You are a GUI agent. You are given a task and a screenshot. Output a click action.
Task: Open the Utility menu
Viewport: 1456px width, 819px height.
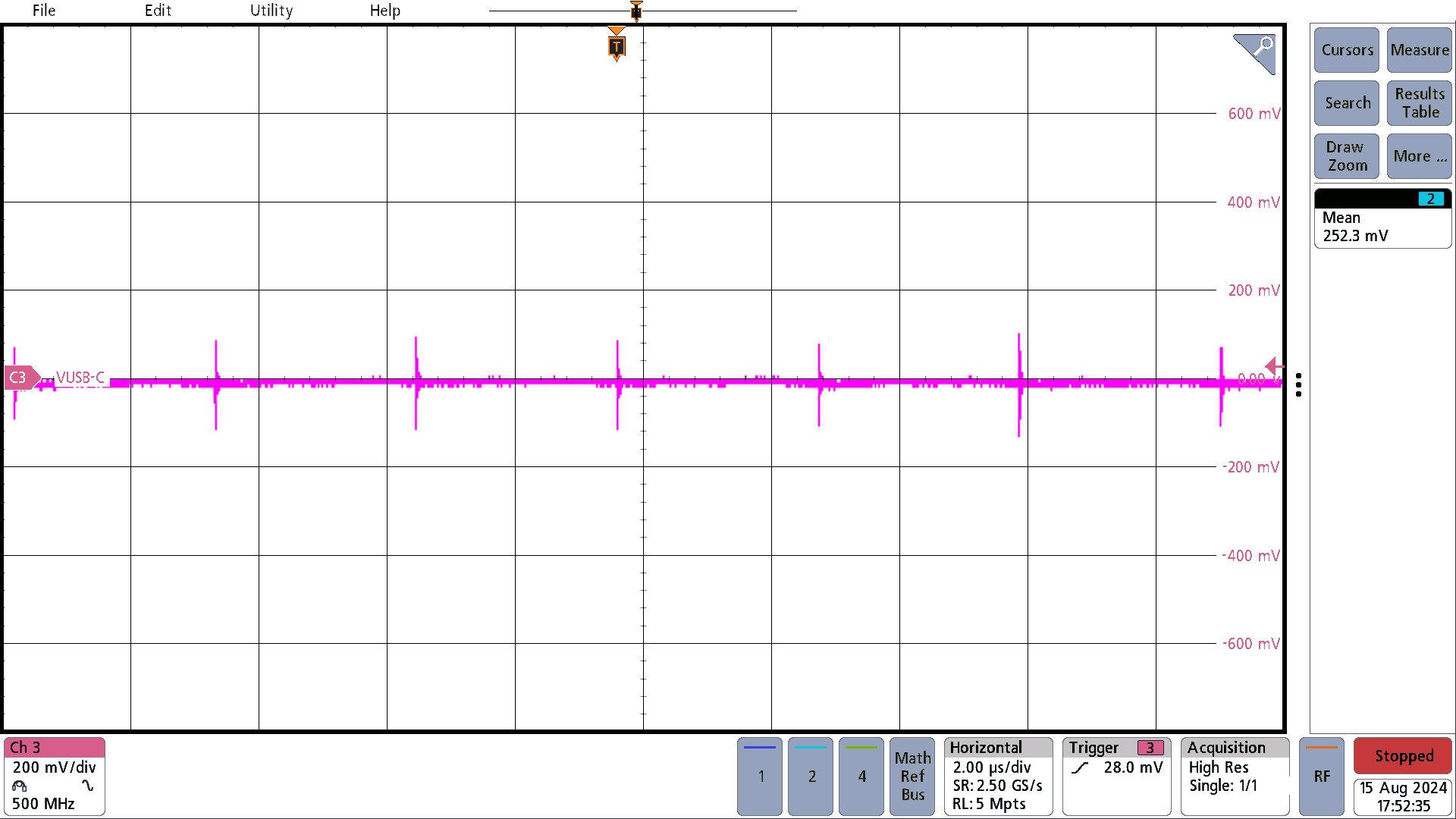tap(271, 11)
